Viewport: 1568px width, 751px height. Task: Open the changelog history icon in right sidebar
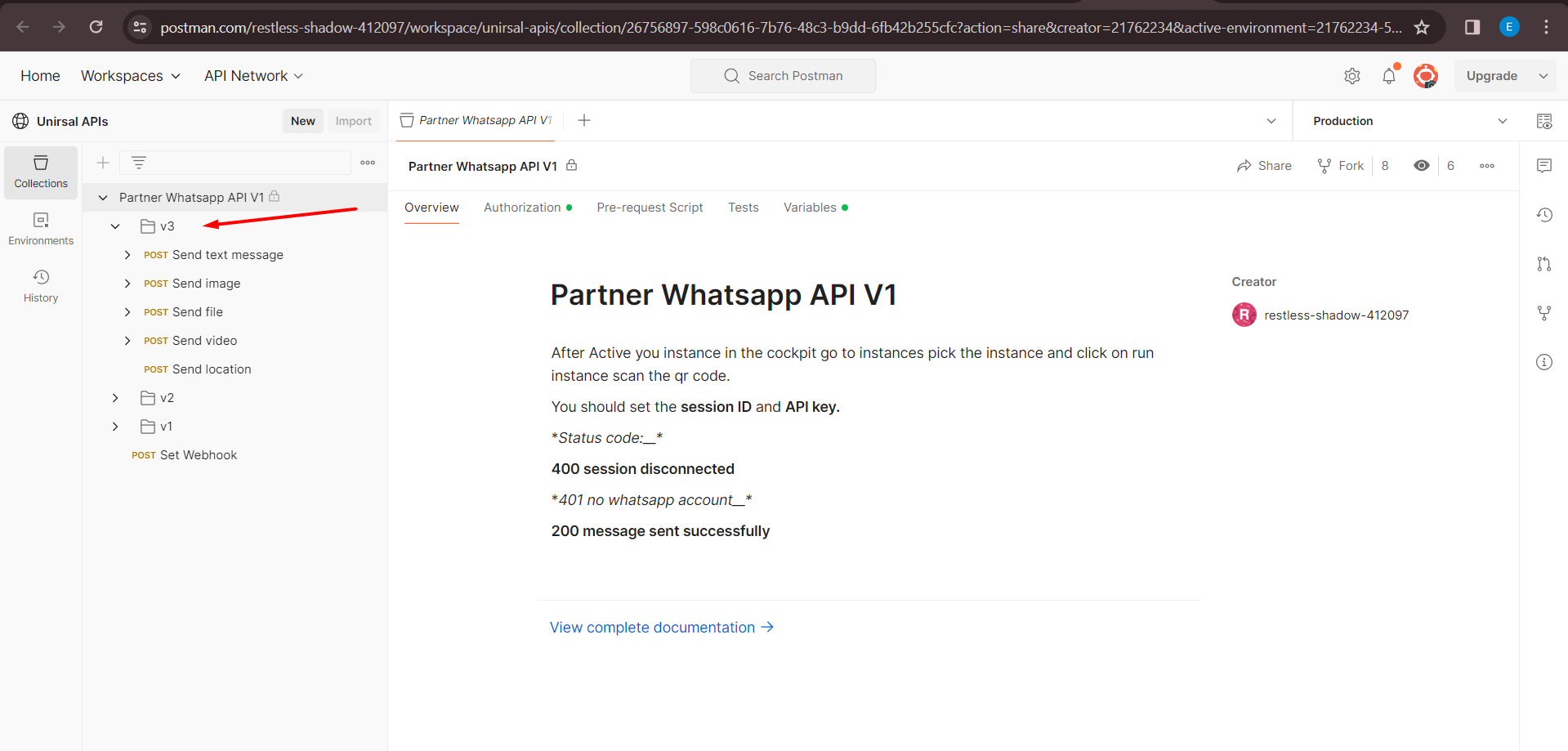point(1544,215)
